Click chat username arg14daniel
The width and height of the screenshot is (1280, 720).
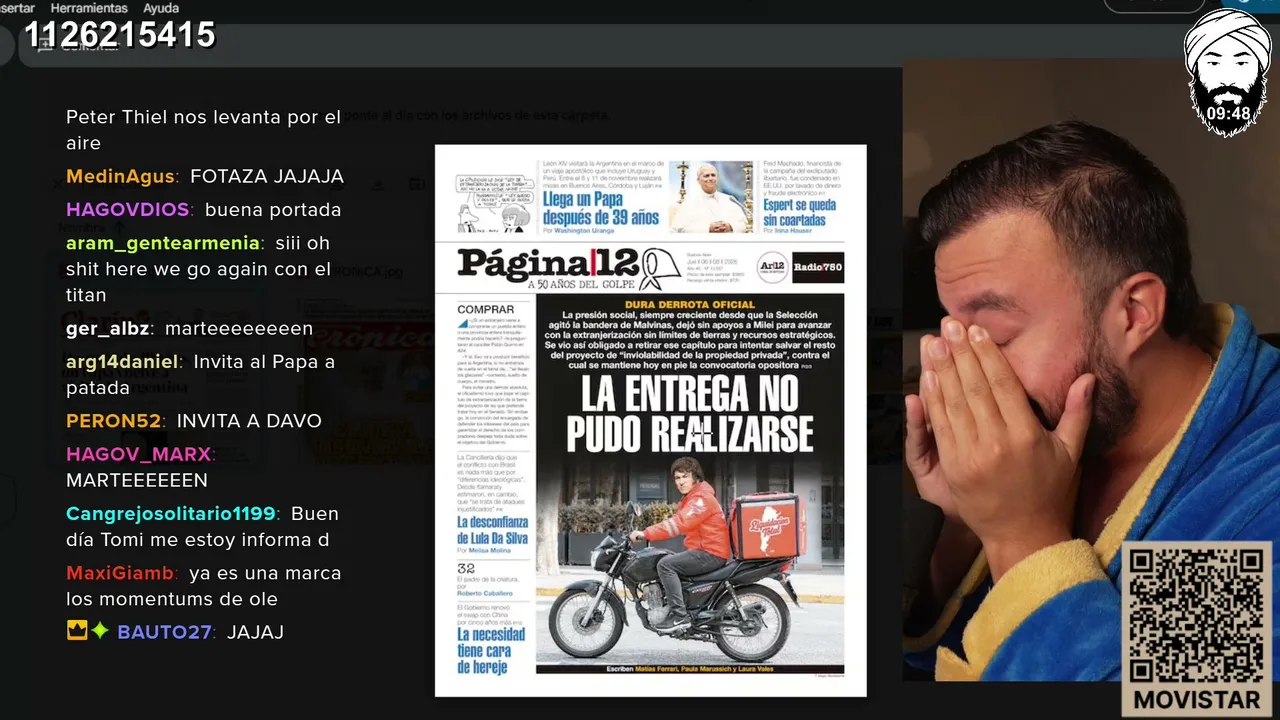click(x=122, y=362)
